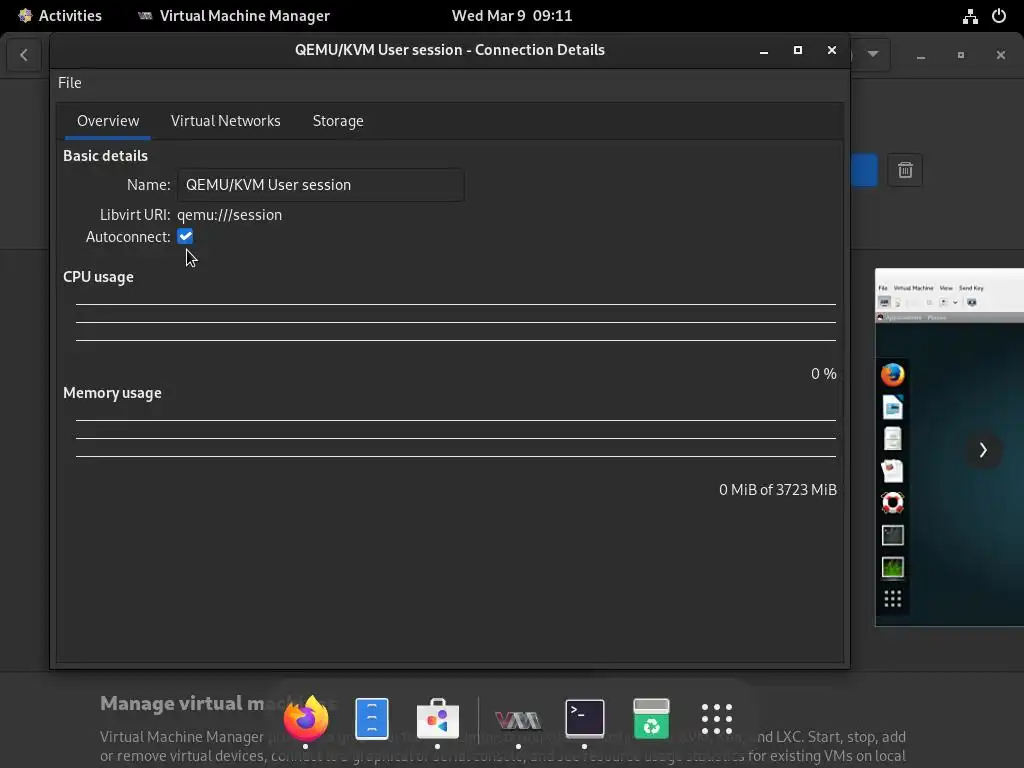Screen dimensions: 1024x768
Task: Click the Software window close button
Action: (x=1000, y=56)
